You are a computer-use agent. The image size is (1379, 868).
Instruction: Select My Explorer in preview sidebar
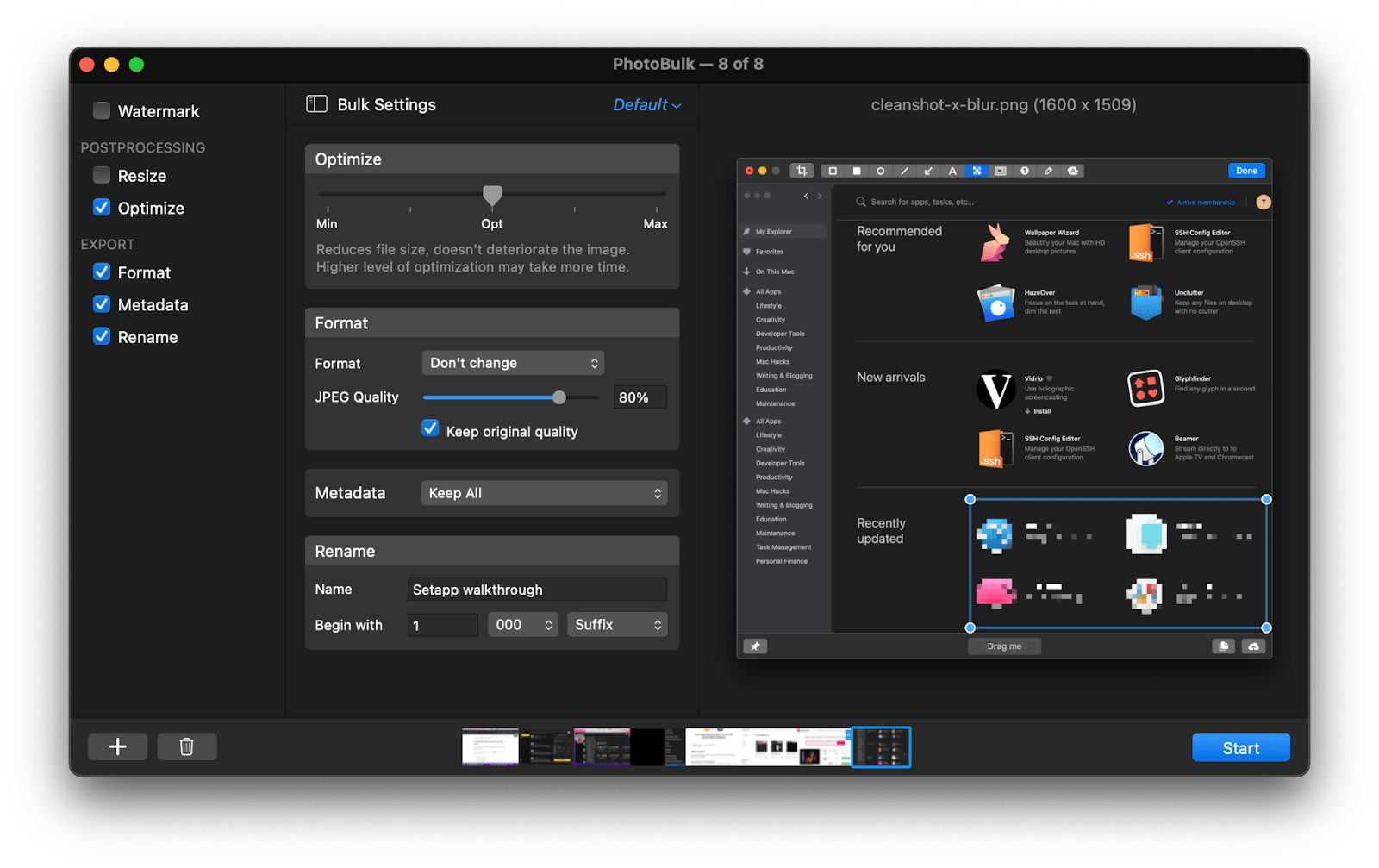click(x=782, y=231)
